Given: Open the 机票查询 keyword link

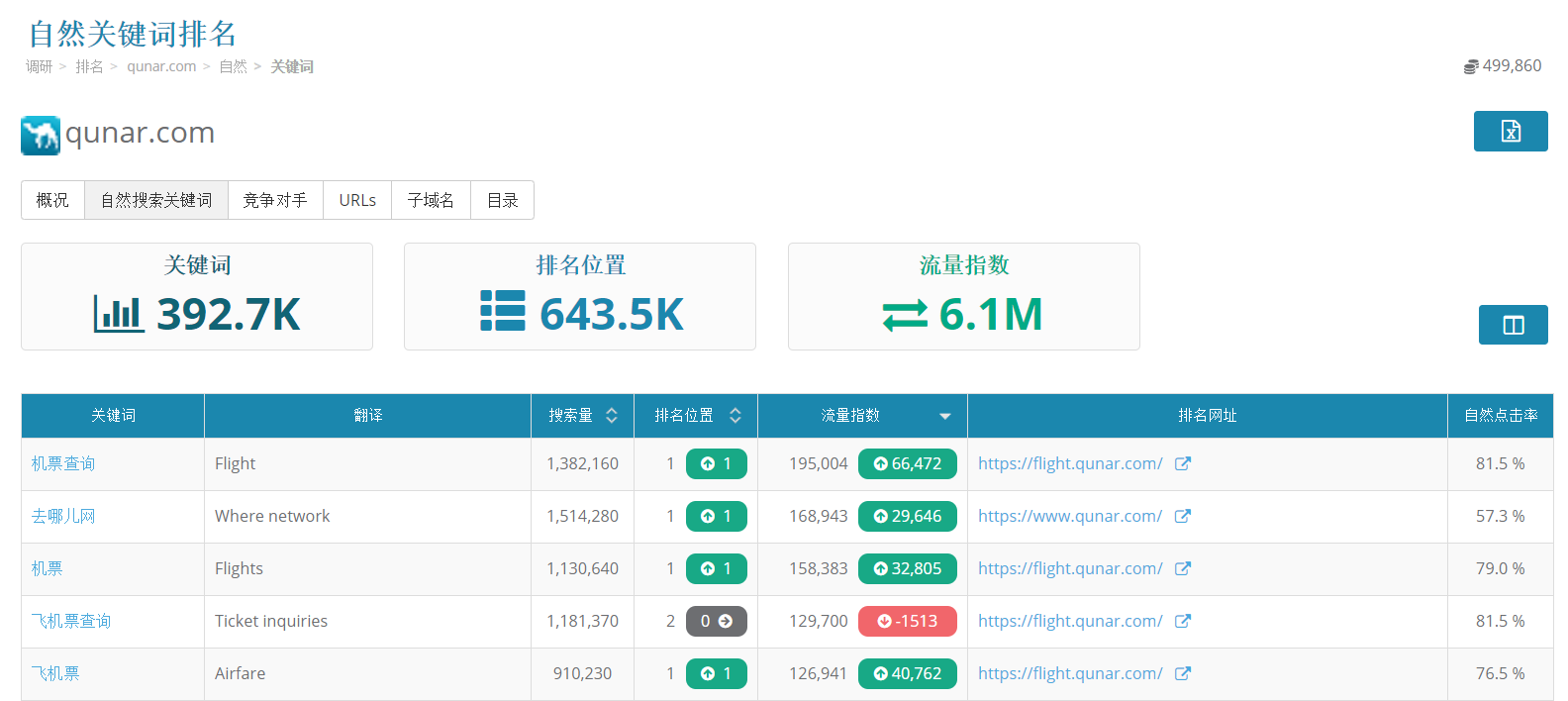Looking at the screenshot, I should click(x=63, y=463).
